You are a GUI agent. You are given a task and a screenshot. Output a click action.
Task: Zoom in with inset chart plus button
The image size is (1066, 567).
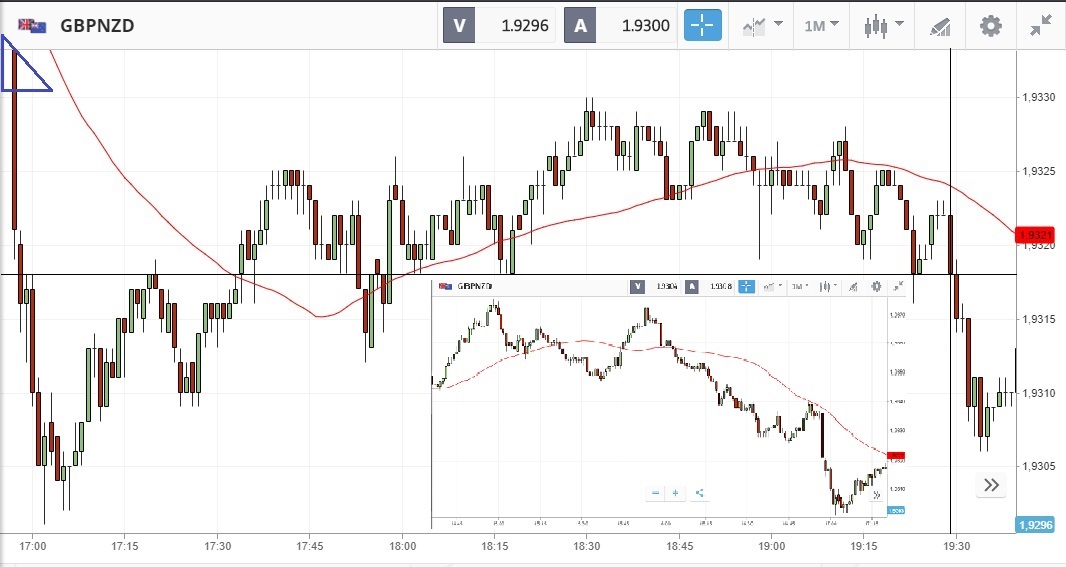pos(676,493)
